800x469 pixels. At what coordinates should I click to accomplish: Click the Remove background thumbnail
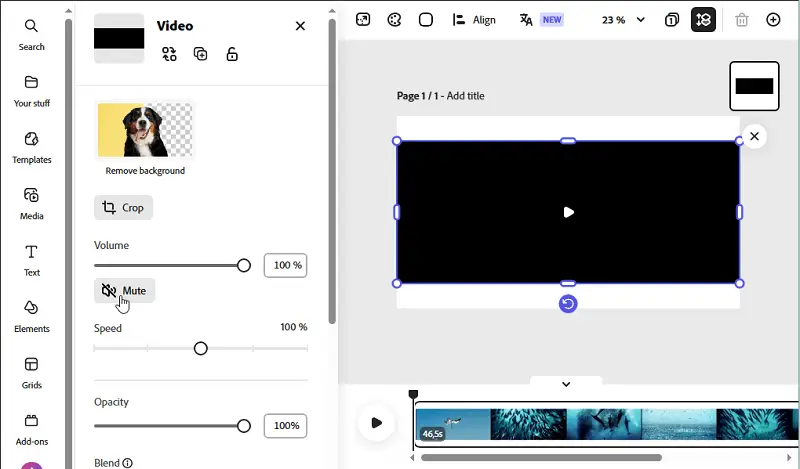tap(145, 130)
